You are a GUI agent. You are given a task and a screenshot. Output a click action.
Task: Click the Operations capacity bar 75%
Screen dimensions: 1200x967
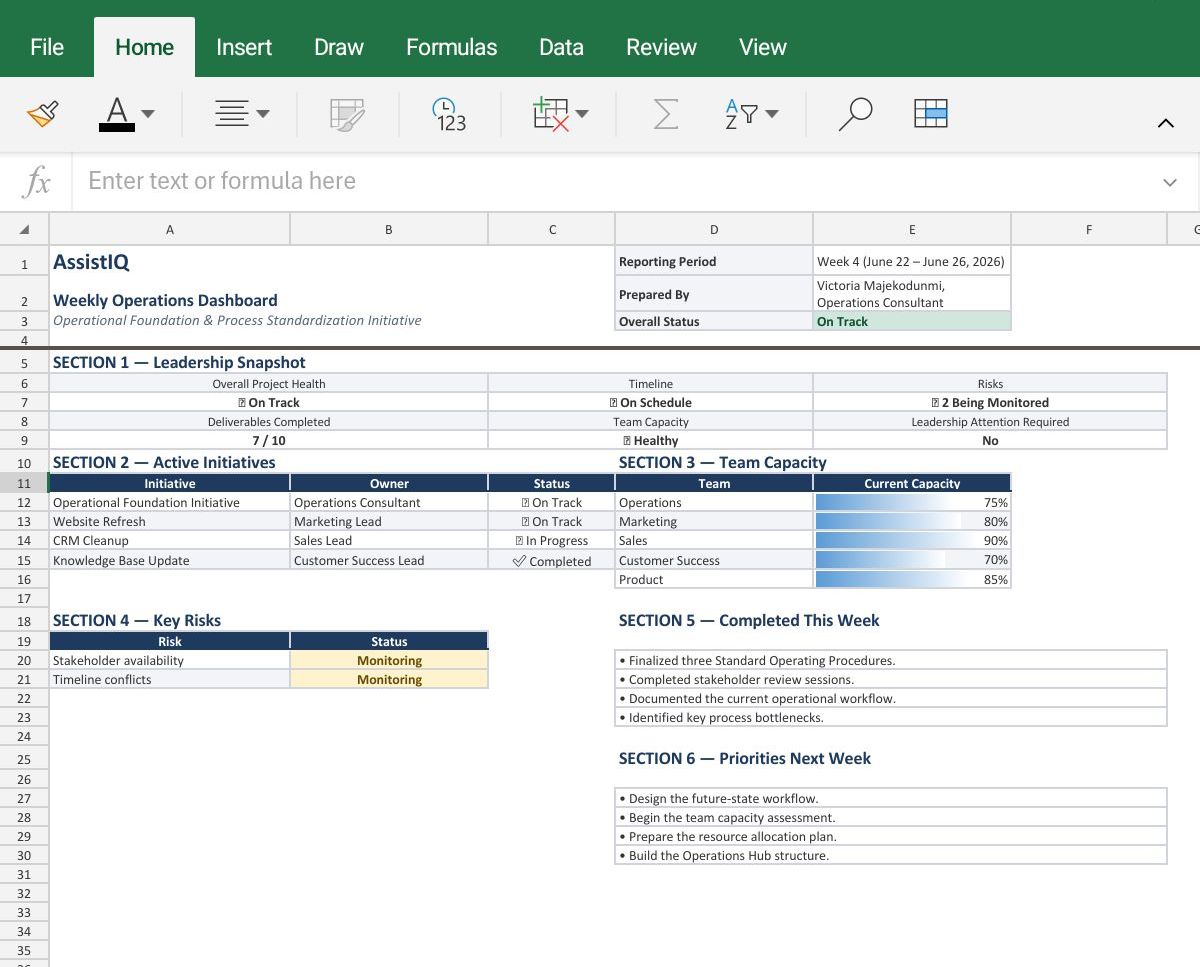[912, 502]
